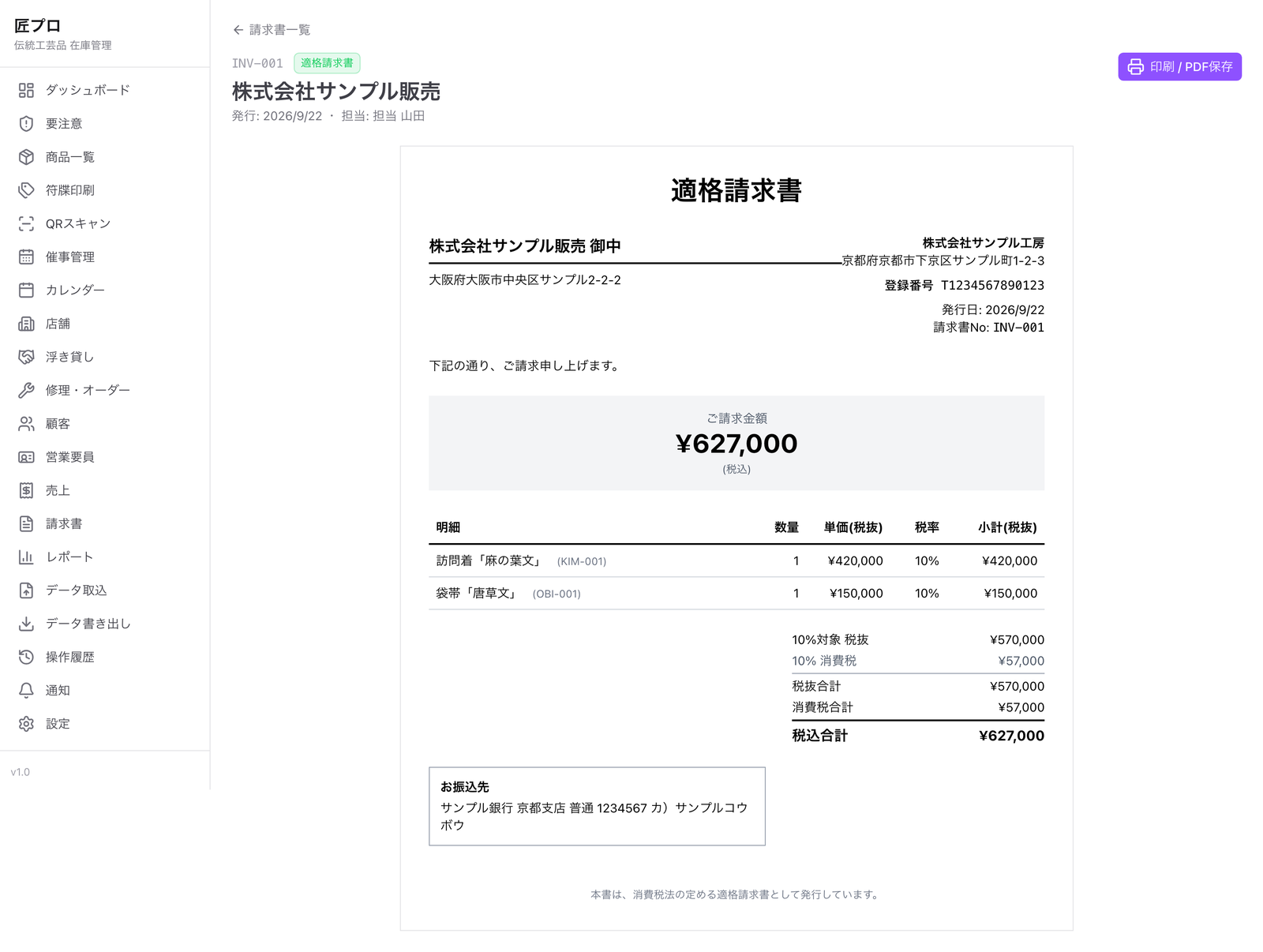
Task: Open the 操作履歴 history icon
Action: coord(26,657)
